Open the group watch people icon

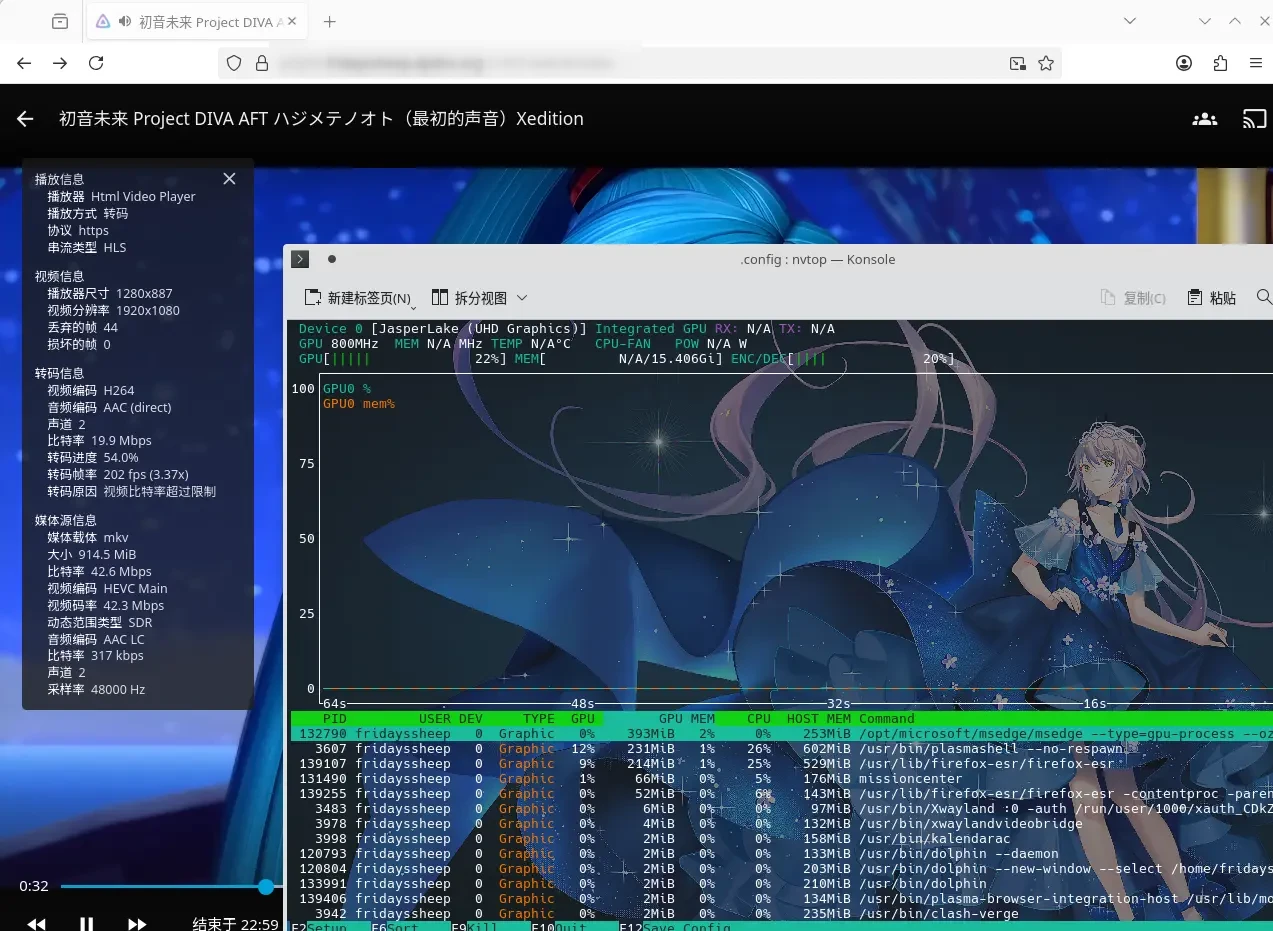(x=1205, y=118)
